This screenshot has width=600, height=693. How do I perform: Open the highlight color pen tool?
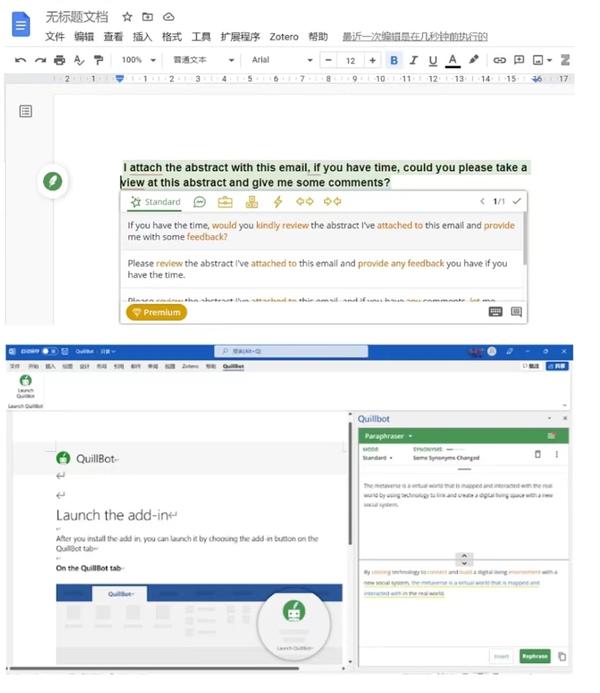tap(474, 59)
